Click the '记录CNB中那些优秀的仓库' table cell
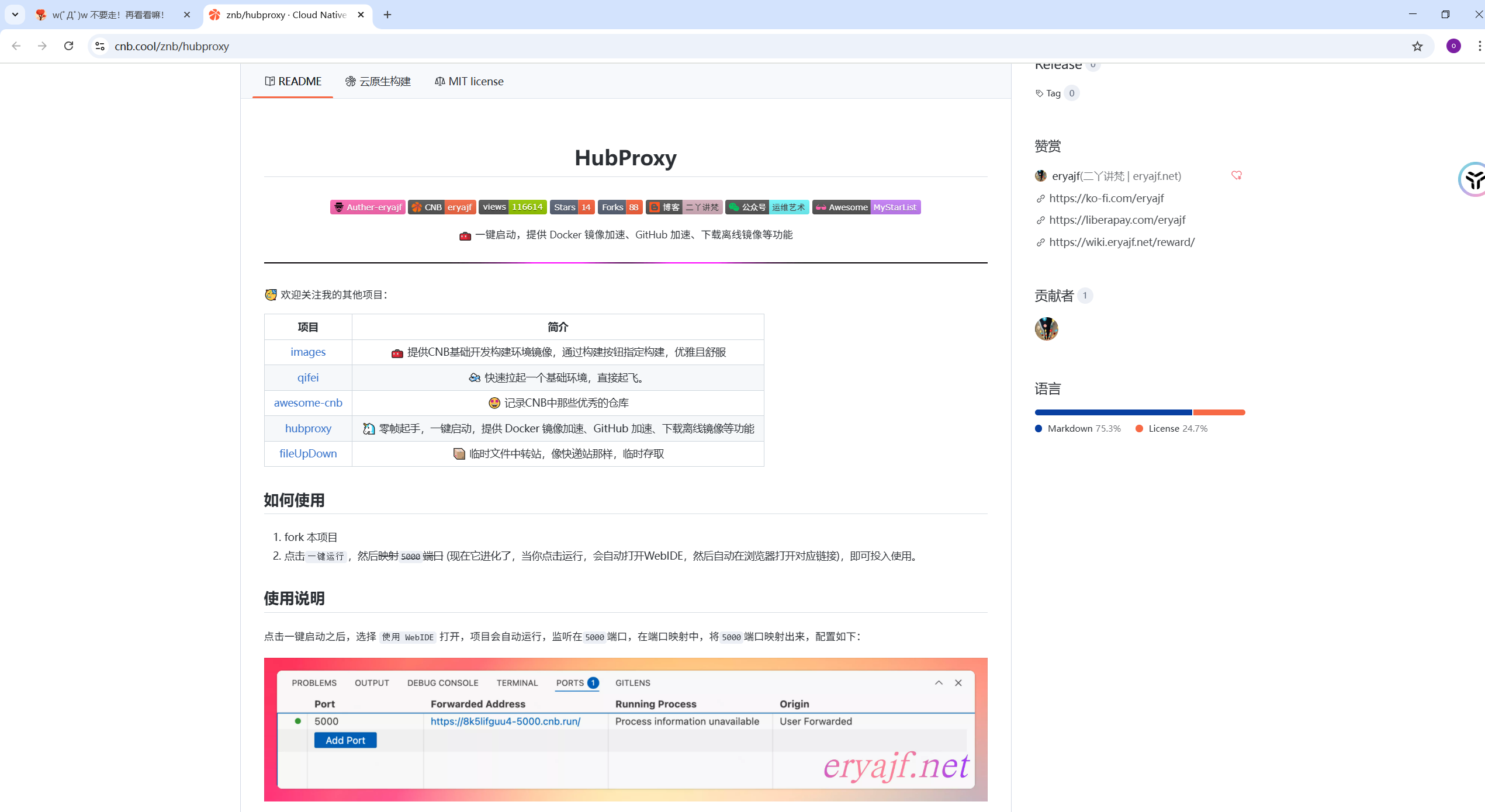The height and width of the screenshot is (812, 1485). point(558,403)
